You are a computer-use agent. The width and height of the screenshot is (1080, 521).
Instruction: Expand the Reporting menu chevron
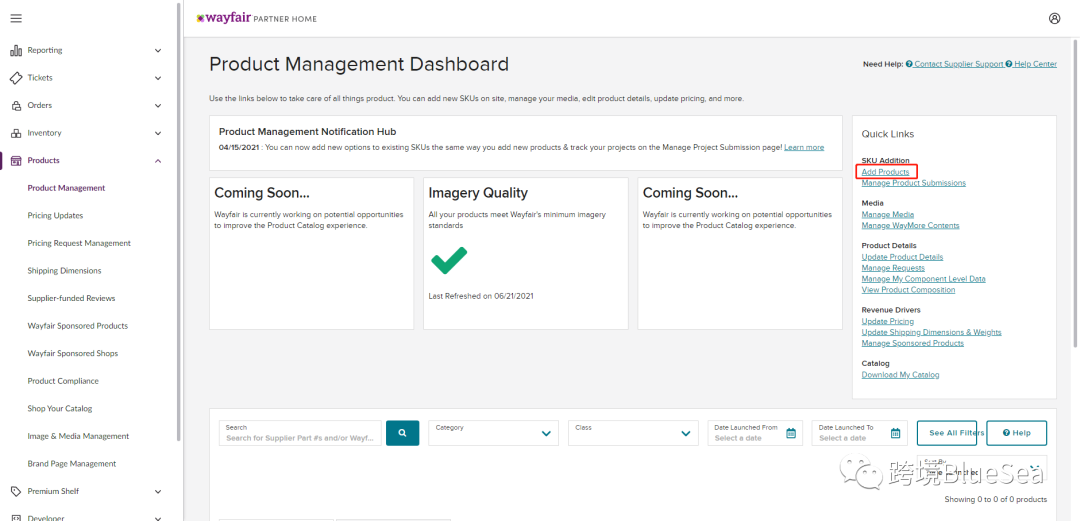click(x=158, y=50)
